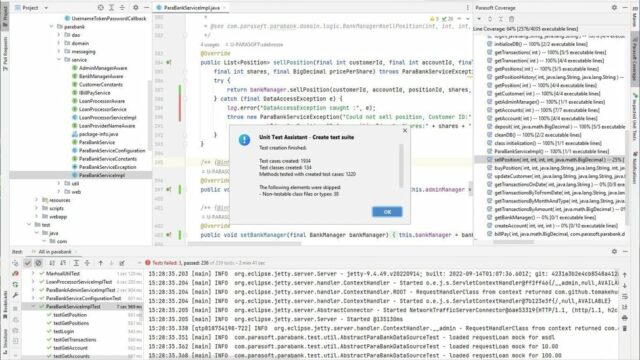640x360 pixels.
Task: Open the Bookmarks vertical tool tab
Action: tap(5, 304)
